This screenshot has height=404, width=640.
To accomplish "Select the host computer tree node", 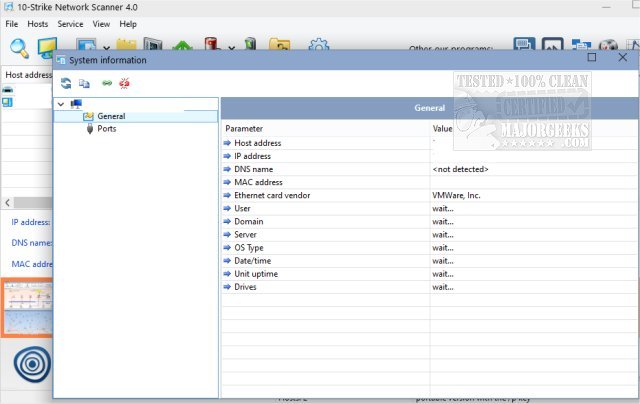I will coord(76,104).
